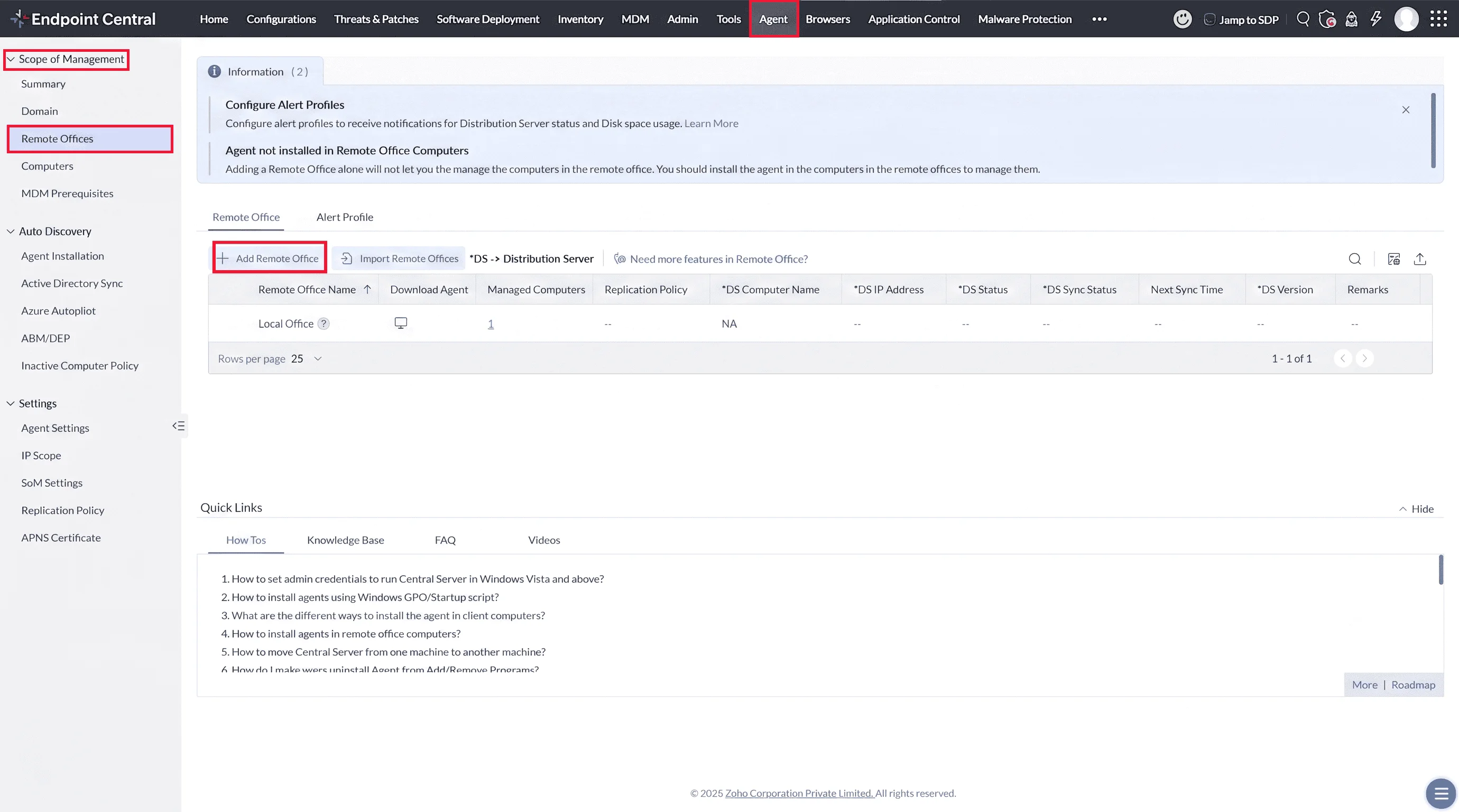Open the More quick links
1459x812 pixels.
(1364, 685)
